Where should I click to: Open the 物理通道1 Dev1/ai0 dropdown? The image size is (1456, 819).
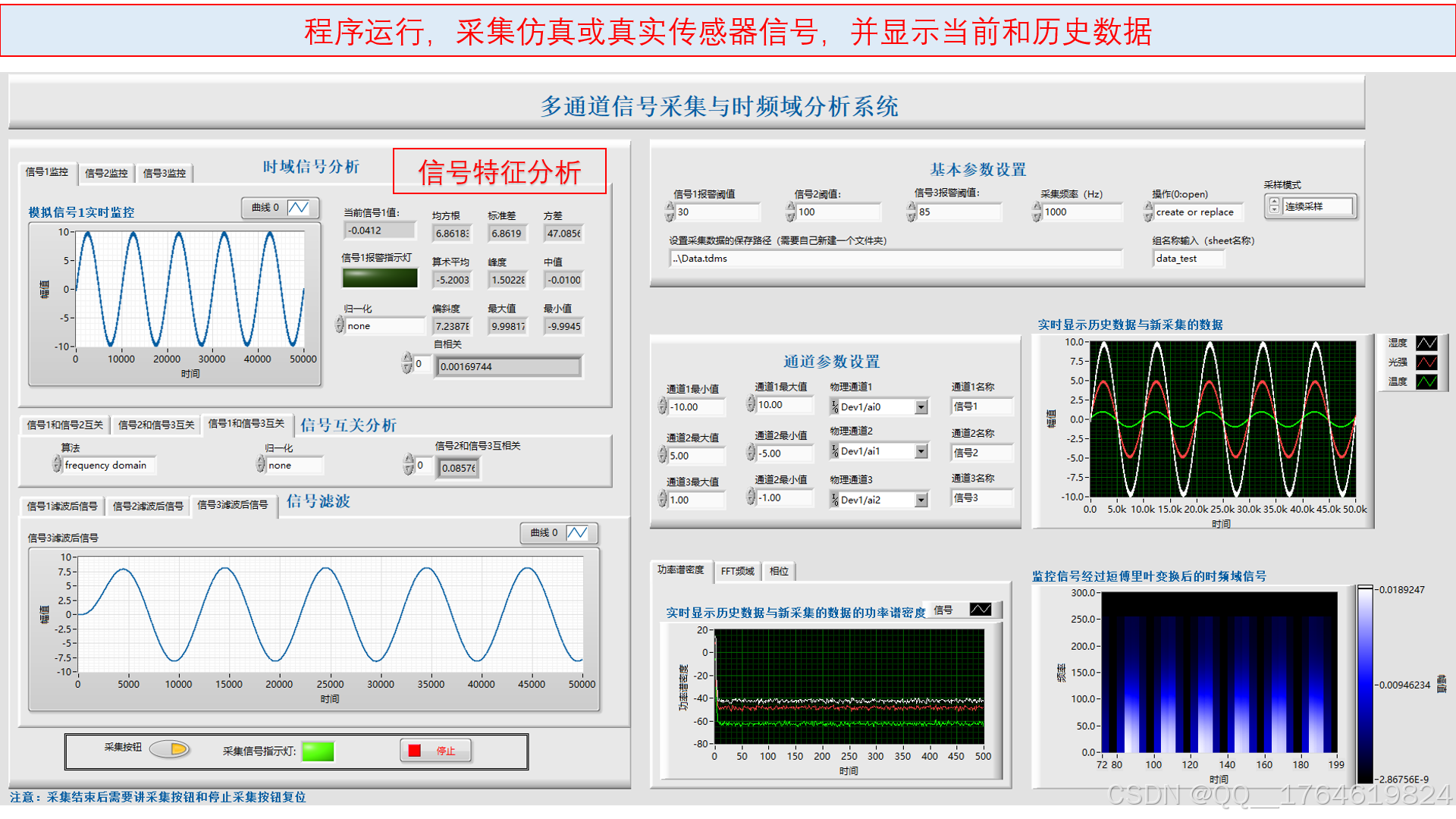pos(921,407)
